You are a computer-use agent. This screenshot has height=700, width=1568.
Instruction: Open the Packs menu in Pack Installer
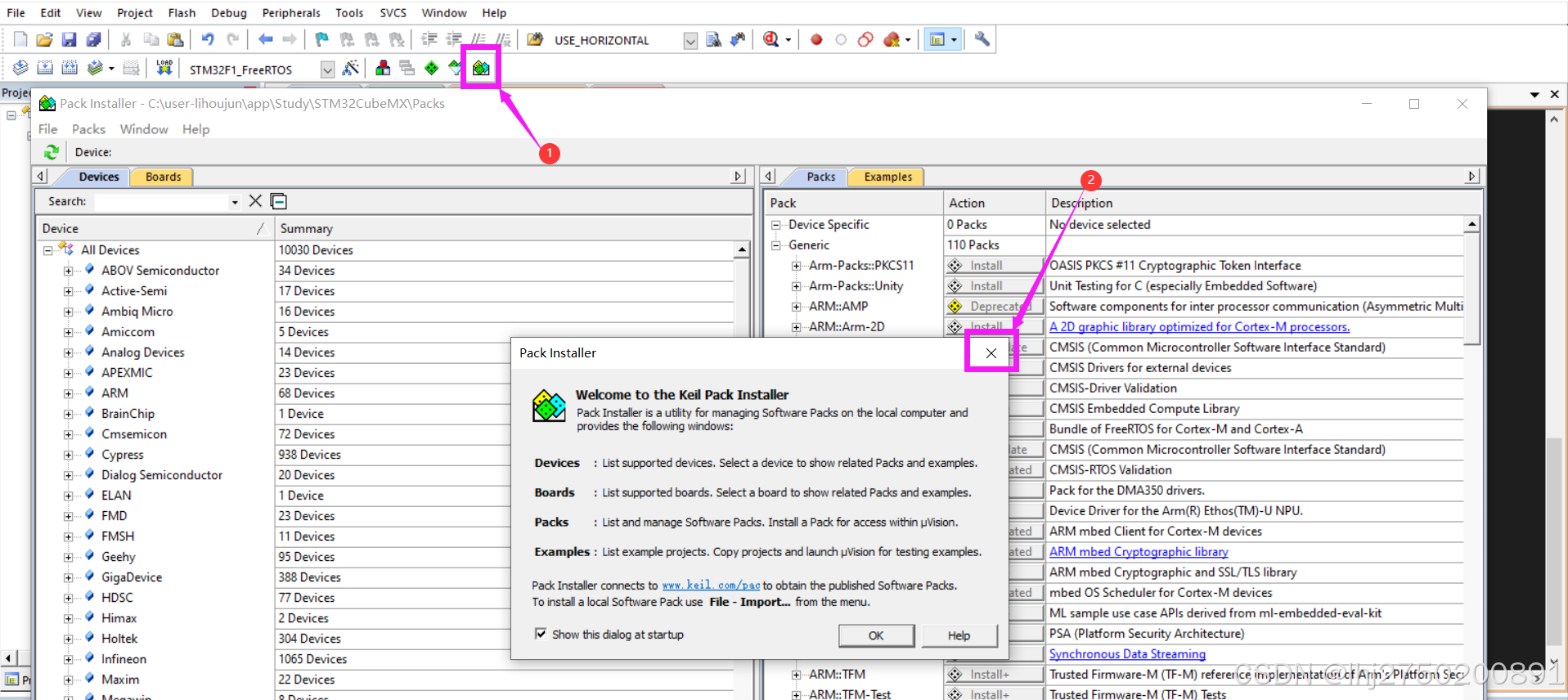[x=88, y=129]
